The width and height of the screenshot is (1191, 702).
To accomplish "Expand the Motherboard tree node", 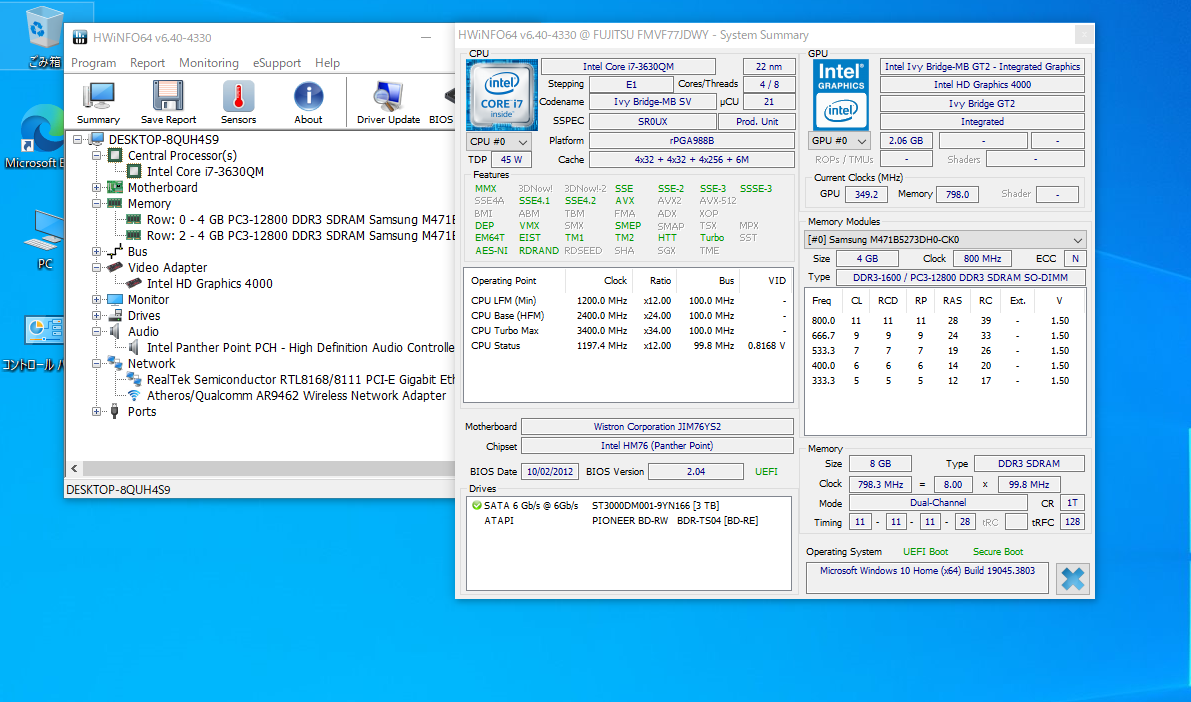I will tap(97, 188).
